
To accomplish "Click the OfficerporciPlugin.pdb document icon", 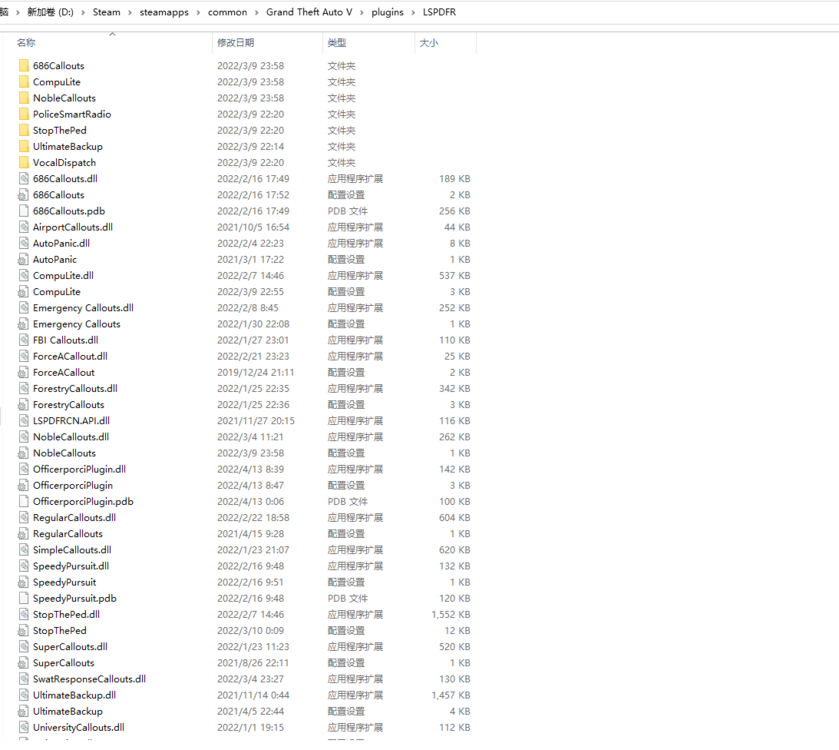I will pos(22,501).
